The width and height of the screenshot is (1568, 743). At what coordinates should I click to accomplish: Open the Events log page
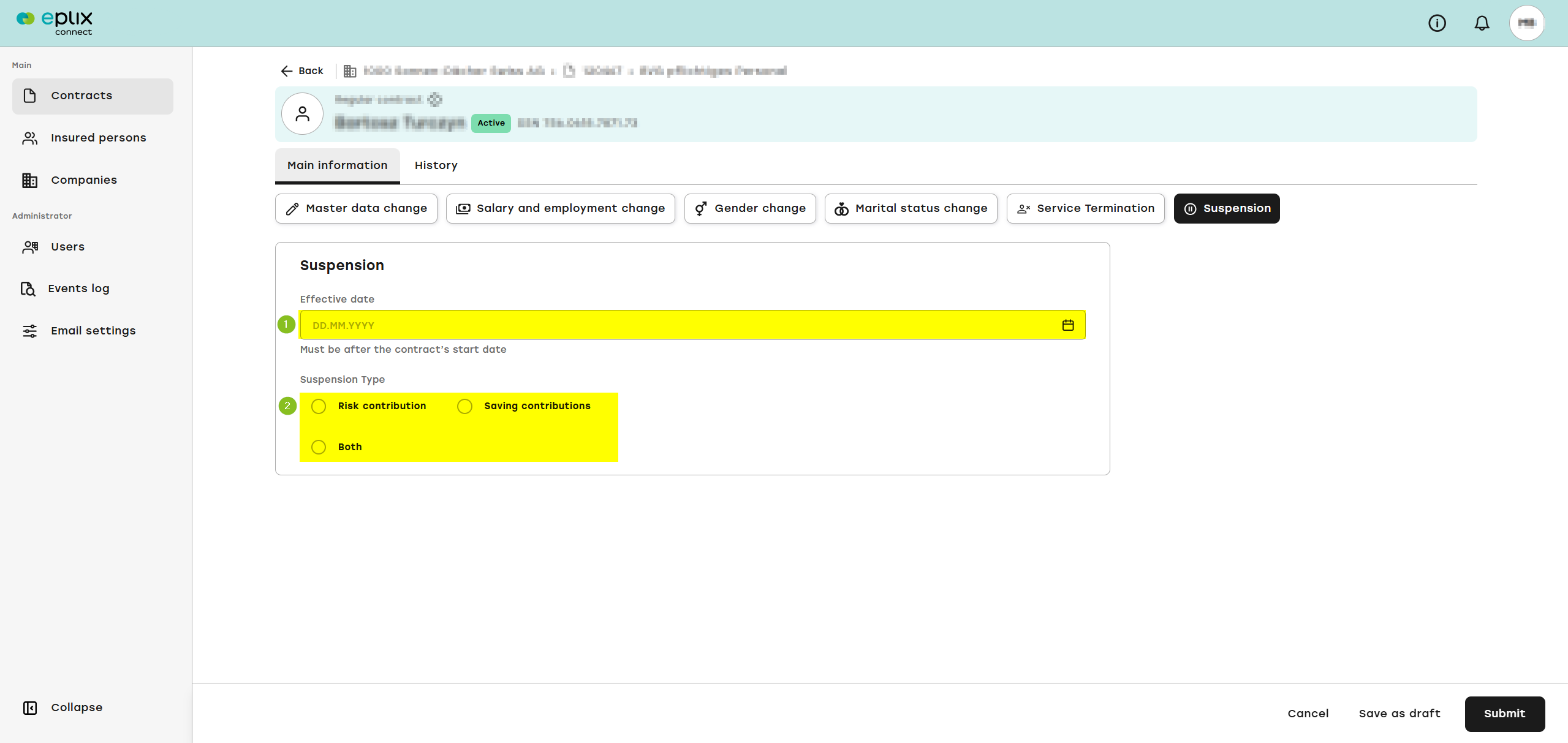(x=93, y=289)
